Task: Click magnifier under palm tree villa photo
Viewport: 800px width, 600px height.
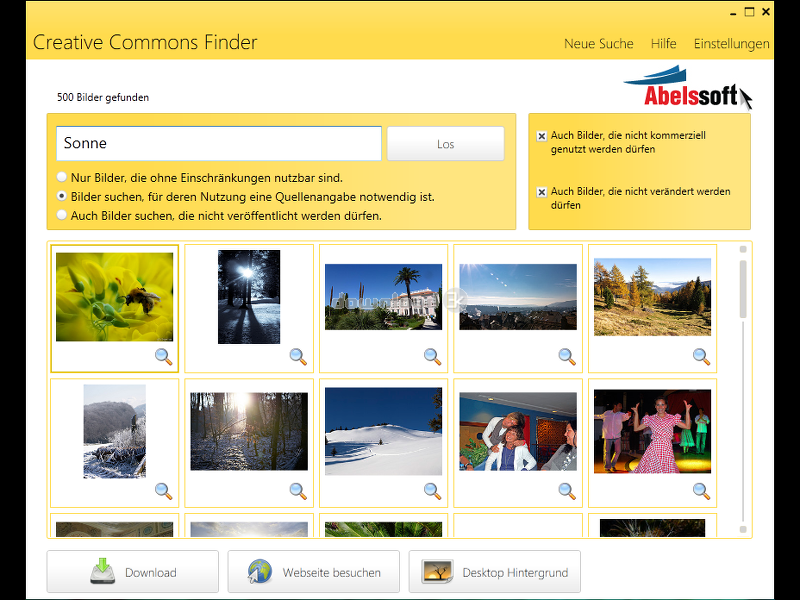Action: point(432,357)
